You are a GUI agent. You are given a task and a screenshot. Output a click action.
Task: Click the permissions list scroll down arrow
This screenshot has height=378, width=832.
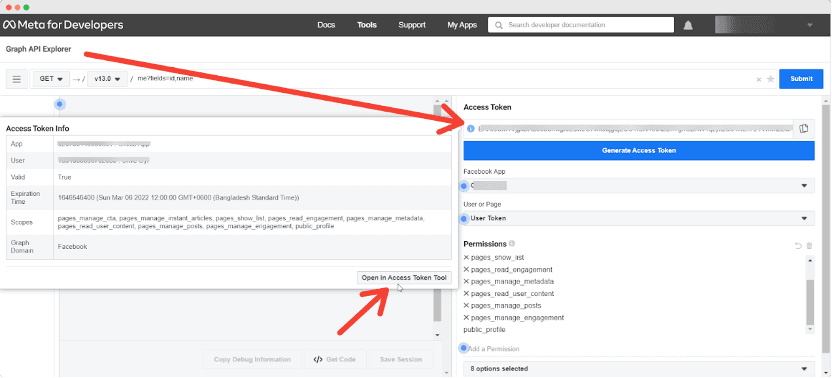810,330
